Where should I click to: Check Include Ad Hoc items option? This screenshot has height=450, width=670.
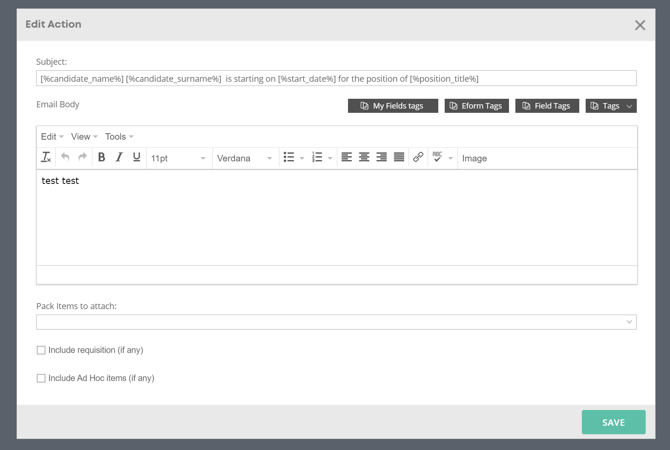click(41, 378)
